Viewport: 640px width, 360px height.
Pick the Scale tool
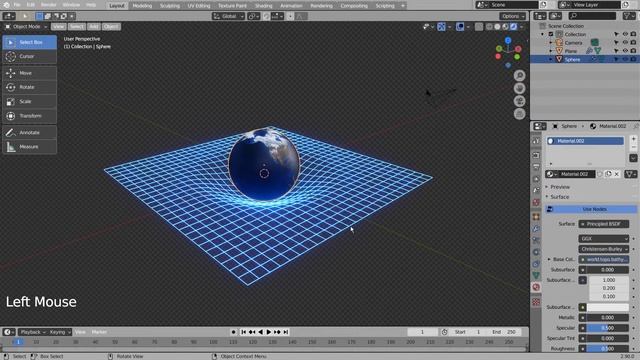coord(29,102)
